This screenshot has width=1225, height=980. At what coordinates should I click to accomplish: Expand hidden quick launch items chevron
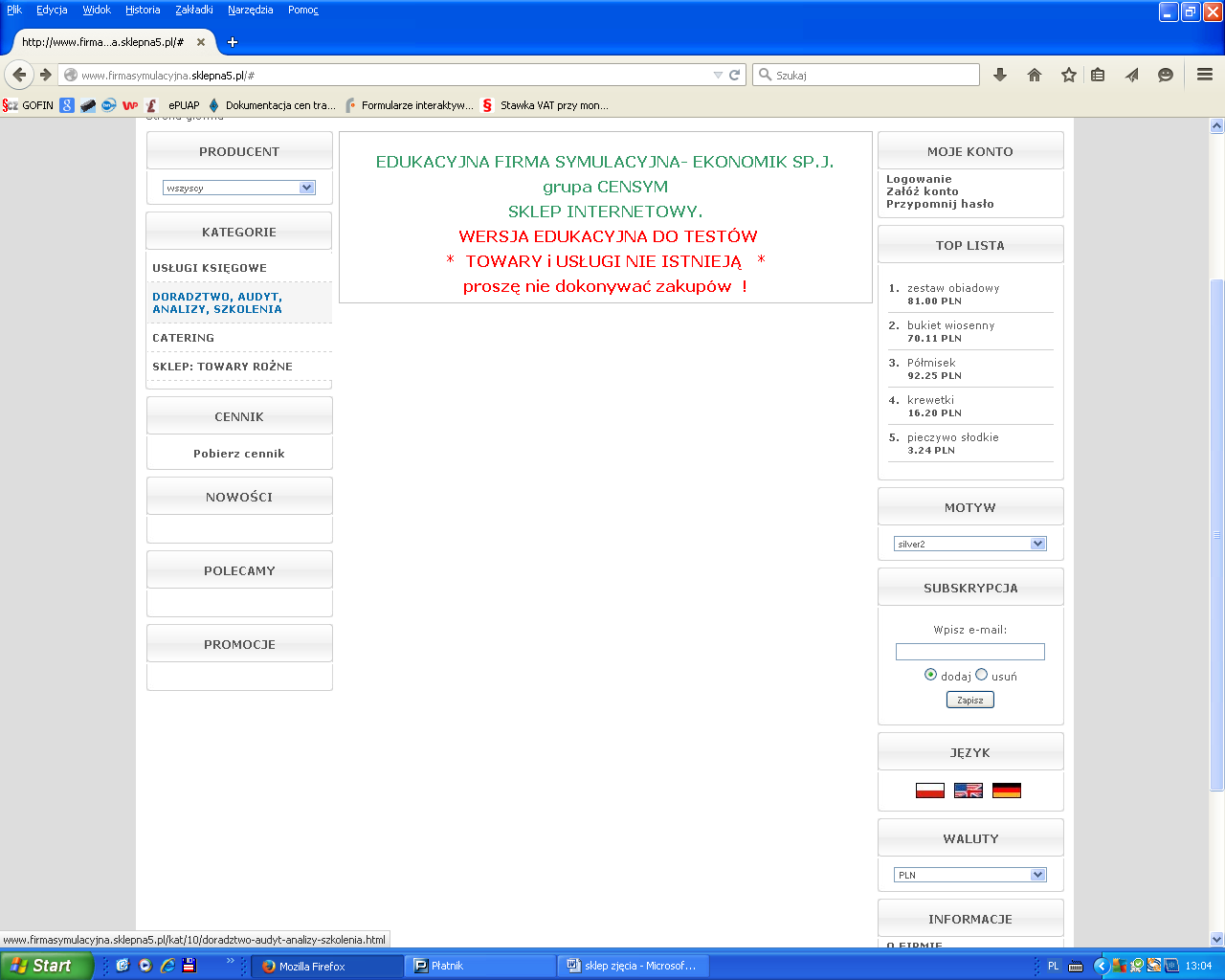(x=230, y=960)
